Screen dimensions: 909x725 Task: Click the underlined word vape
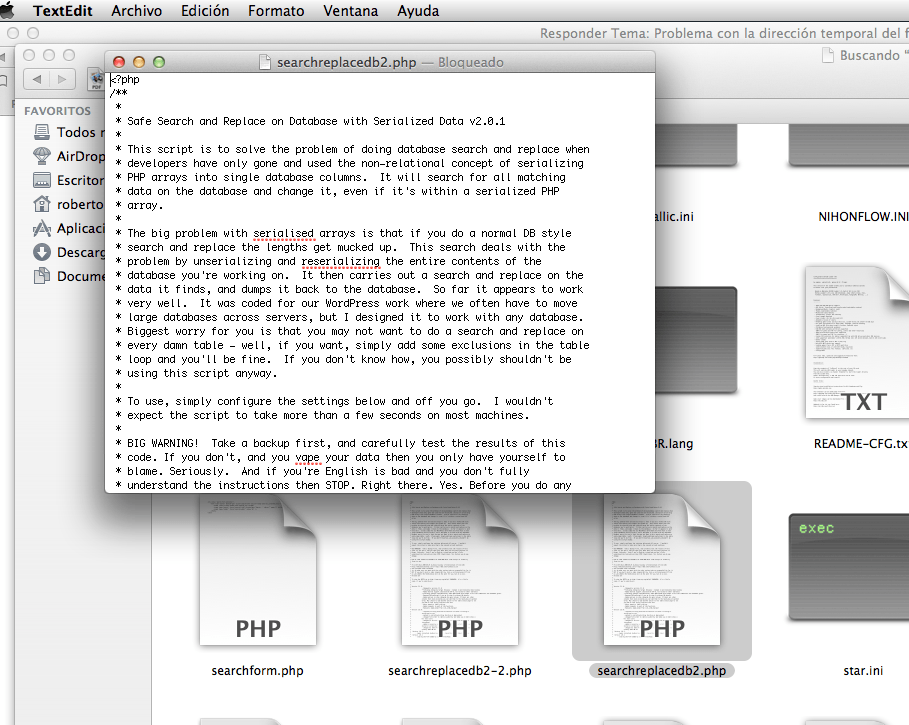pos(307,457)
